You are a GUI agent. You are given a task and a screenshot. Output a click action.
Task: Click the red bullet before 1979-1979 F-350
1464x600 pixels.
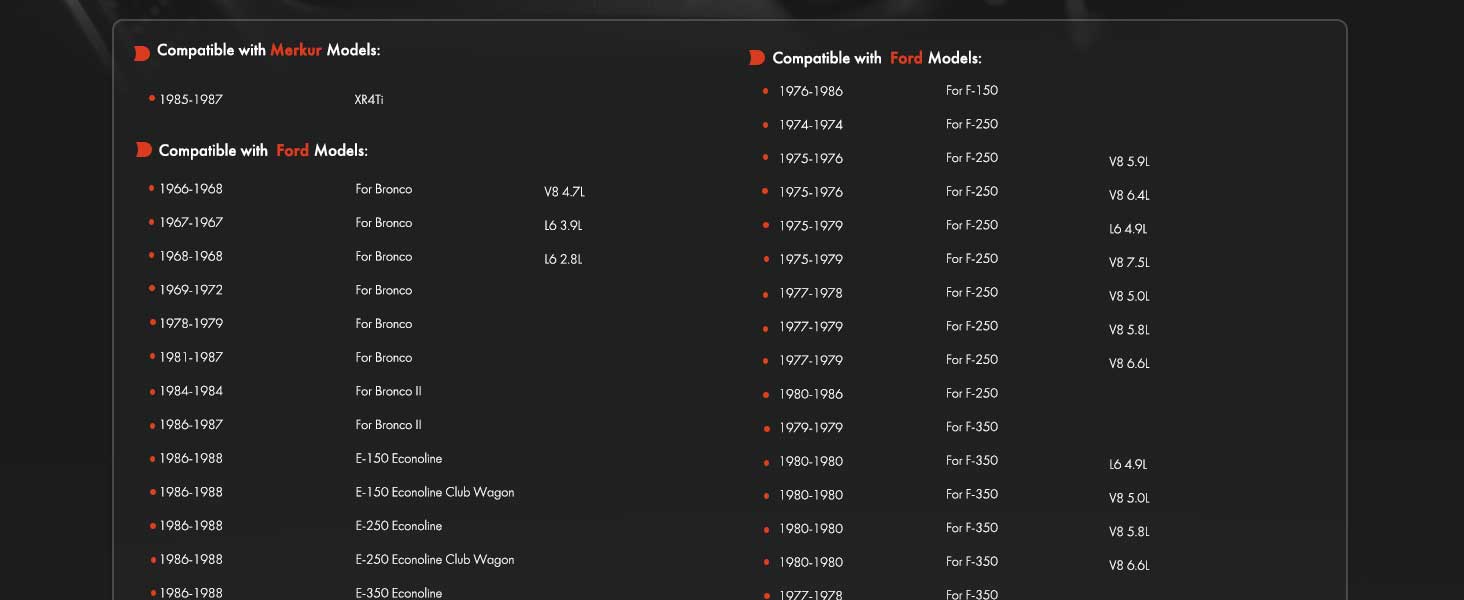click(765, 428)
